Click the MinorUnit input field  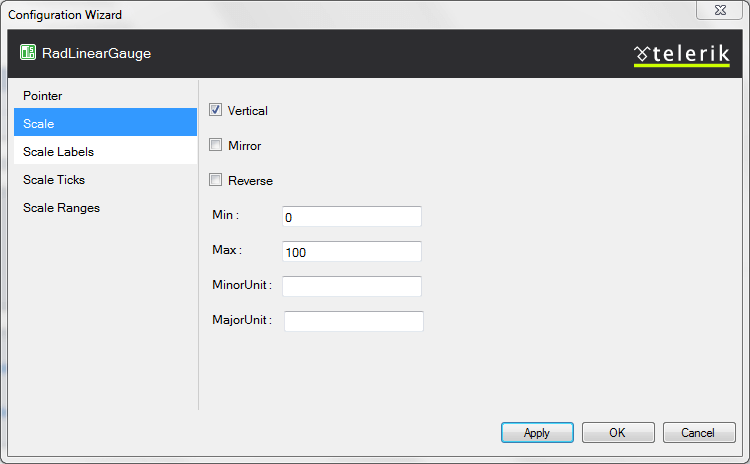click(x=352, y=287)
